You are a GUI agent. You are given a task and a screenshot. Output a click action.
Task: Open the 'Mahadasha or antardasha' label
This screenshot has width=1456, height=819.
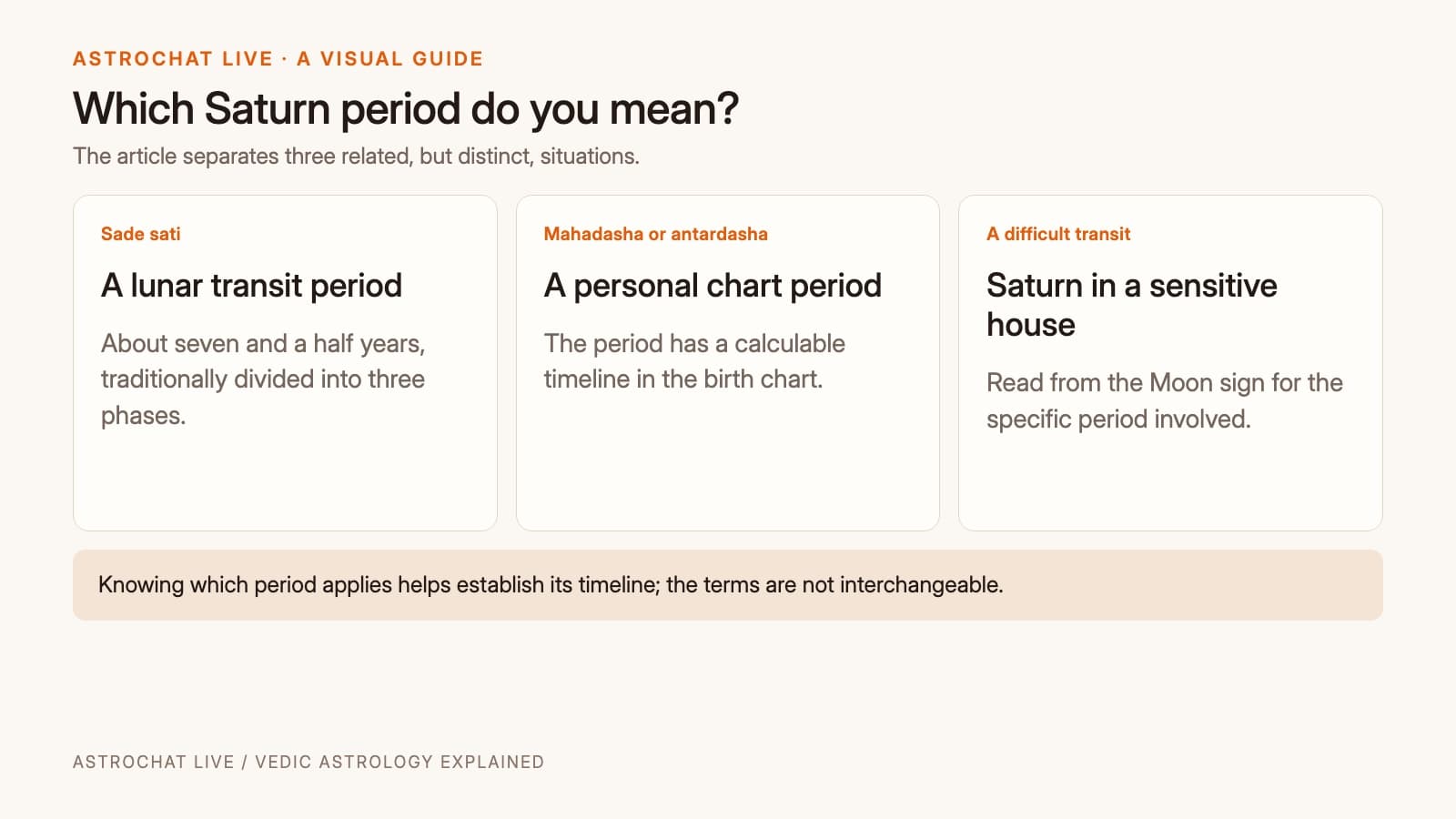tap(655, 234)
